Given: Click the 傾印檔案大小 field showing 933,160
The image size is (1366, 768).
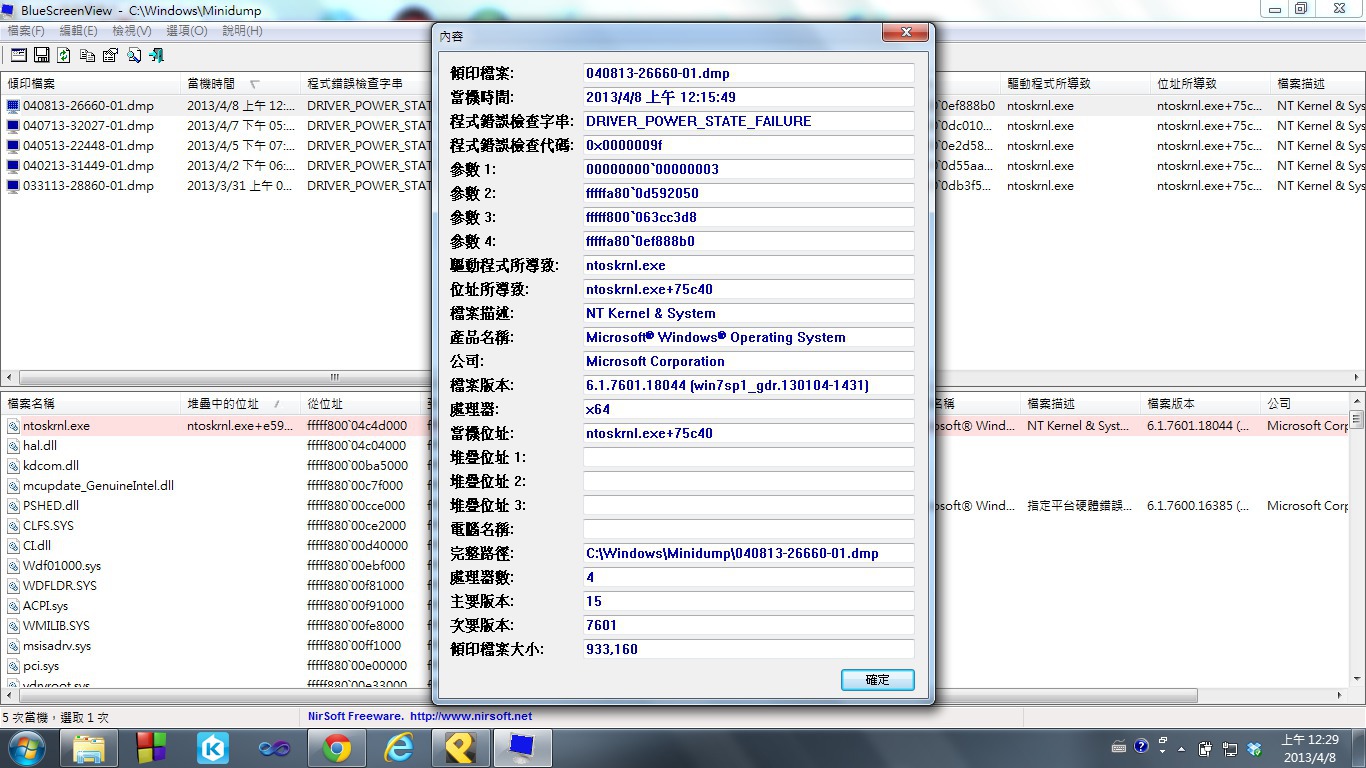Looking at the screenshot, I should click(749, 649).
